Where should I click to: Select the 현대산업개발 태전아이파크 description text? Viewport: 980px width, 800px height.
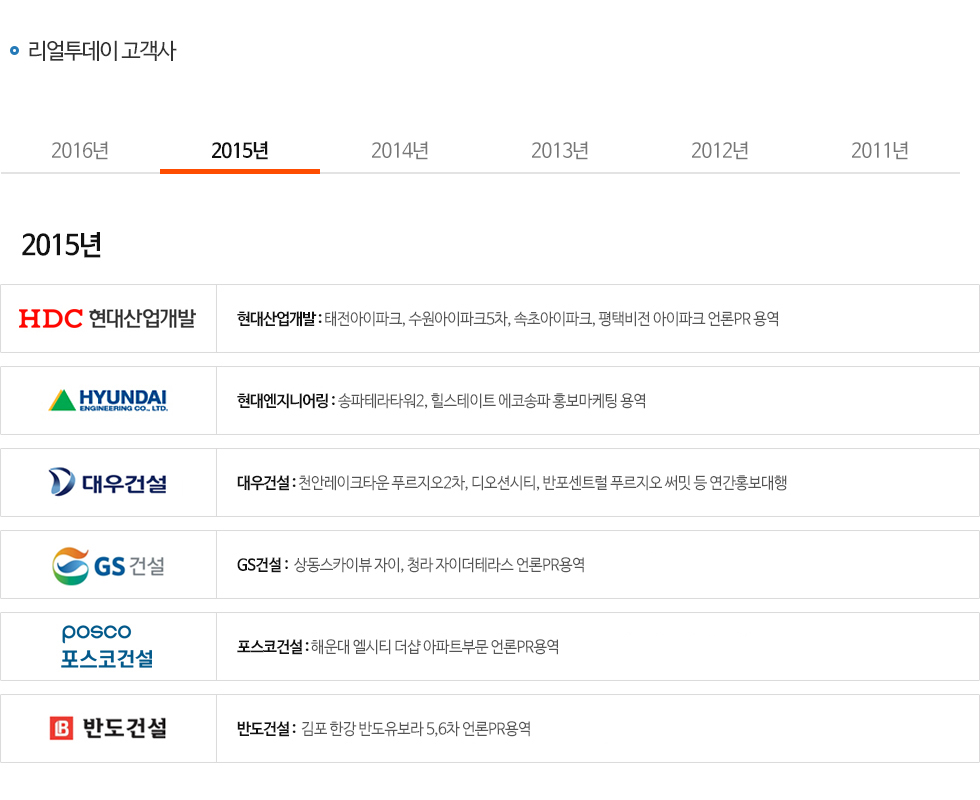pyautogui.click(x=508, y=319)
